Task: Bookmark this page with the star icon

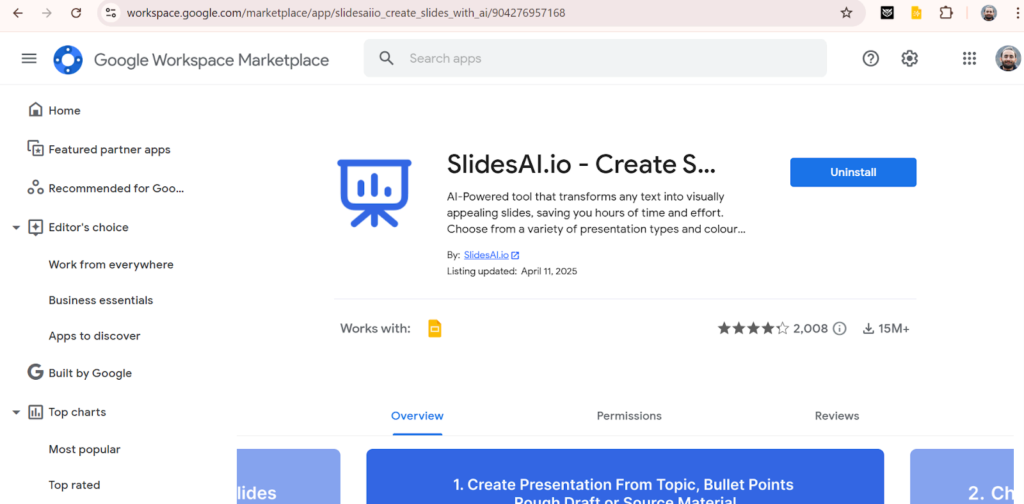Action: click(x=846, y=13)
